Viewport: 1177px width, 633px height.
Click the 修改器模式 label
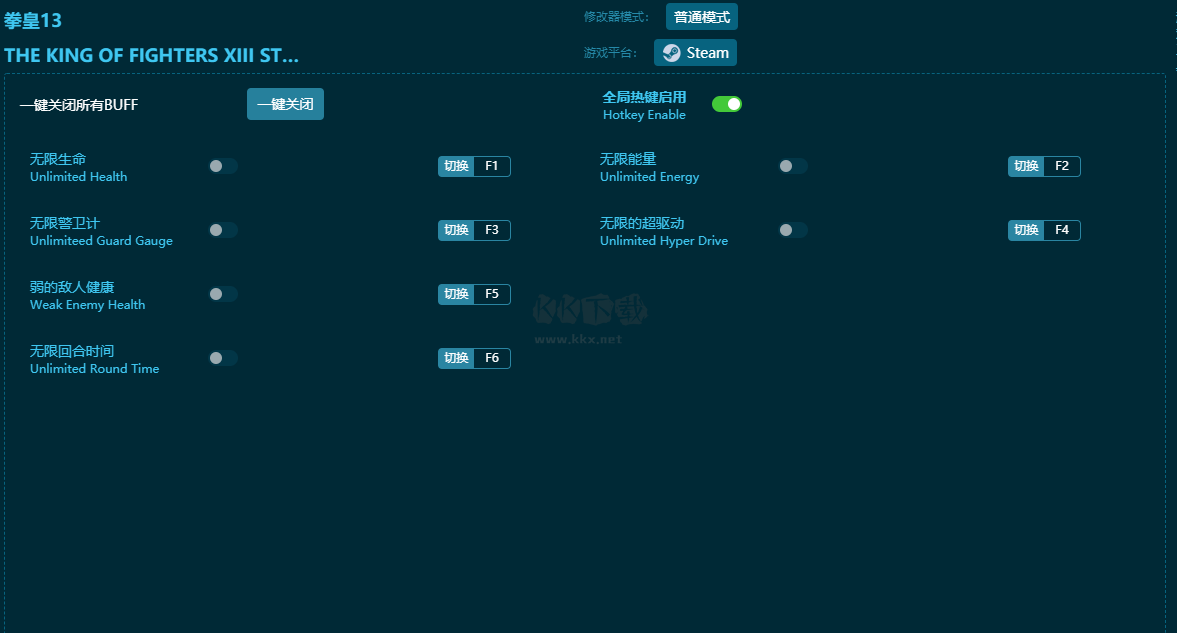(x=616, y=17)
